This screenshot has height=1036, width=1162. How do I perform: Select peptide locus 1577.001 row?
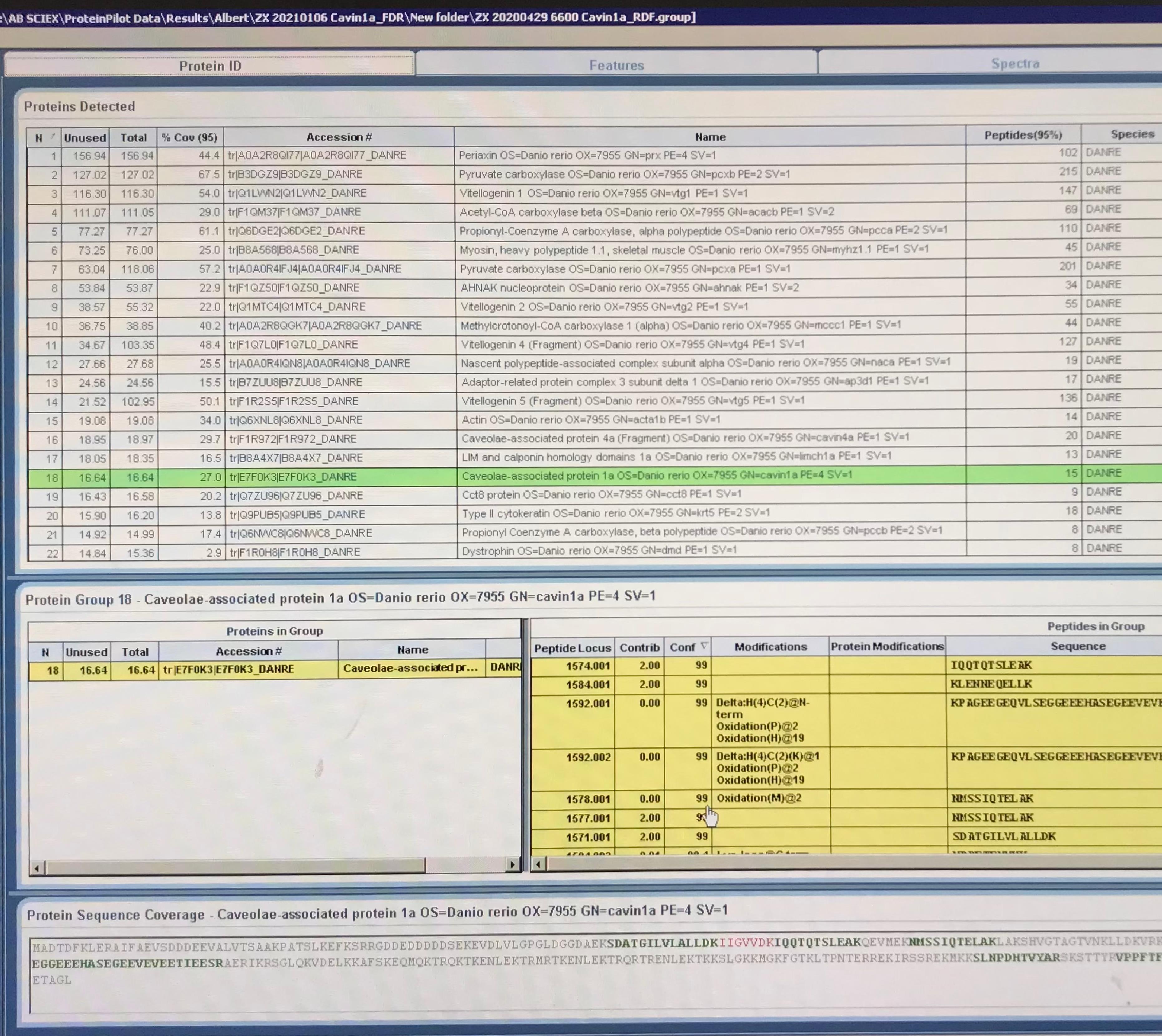pos(846,818)
